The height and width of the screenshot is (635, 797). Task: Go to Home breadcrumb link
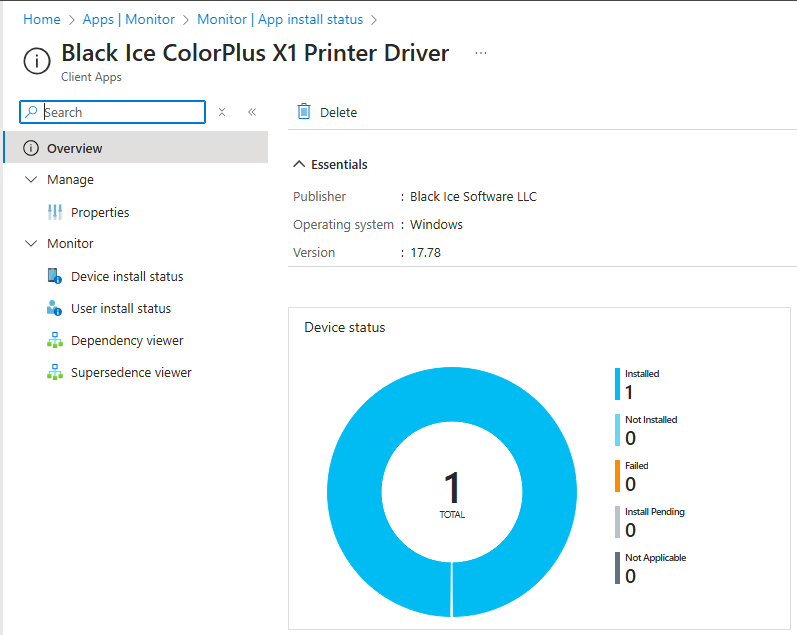42,19
